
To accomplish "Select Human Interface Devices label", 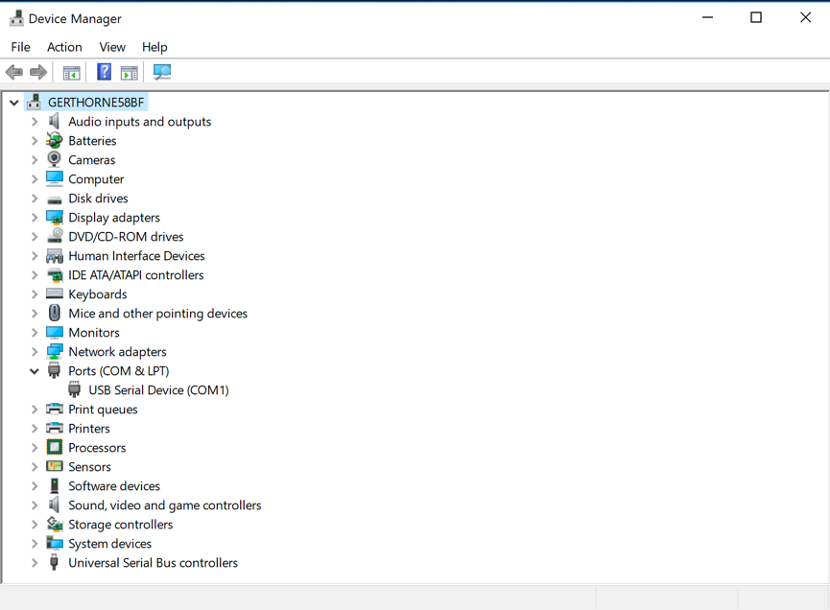I will 137,256.
